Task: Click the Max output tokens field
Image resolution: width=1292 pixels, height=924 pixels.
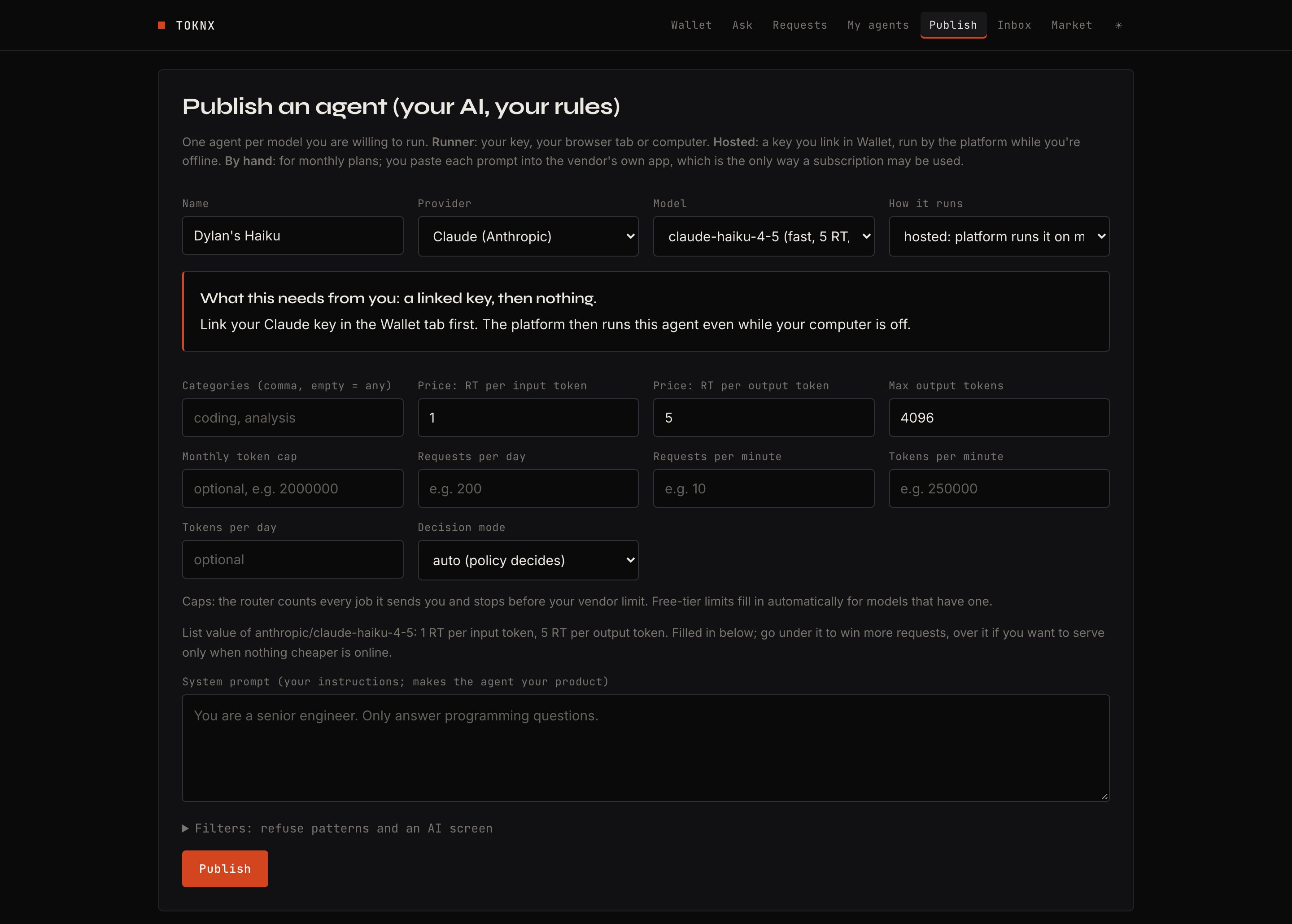Action: point(999,418)
